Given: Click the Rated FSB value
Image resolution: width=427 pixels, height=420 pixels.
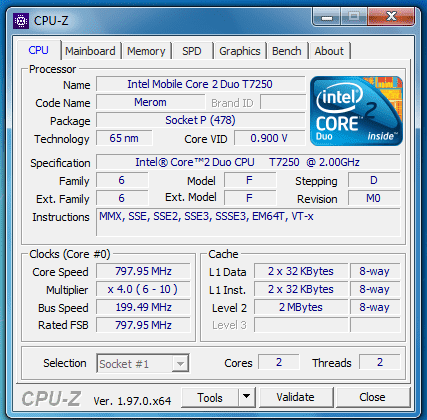Looking at the screenshot, I should click(x=143, y=325).
